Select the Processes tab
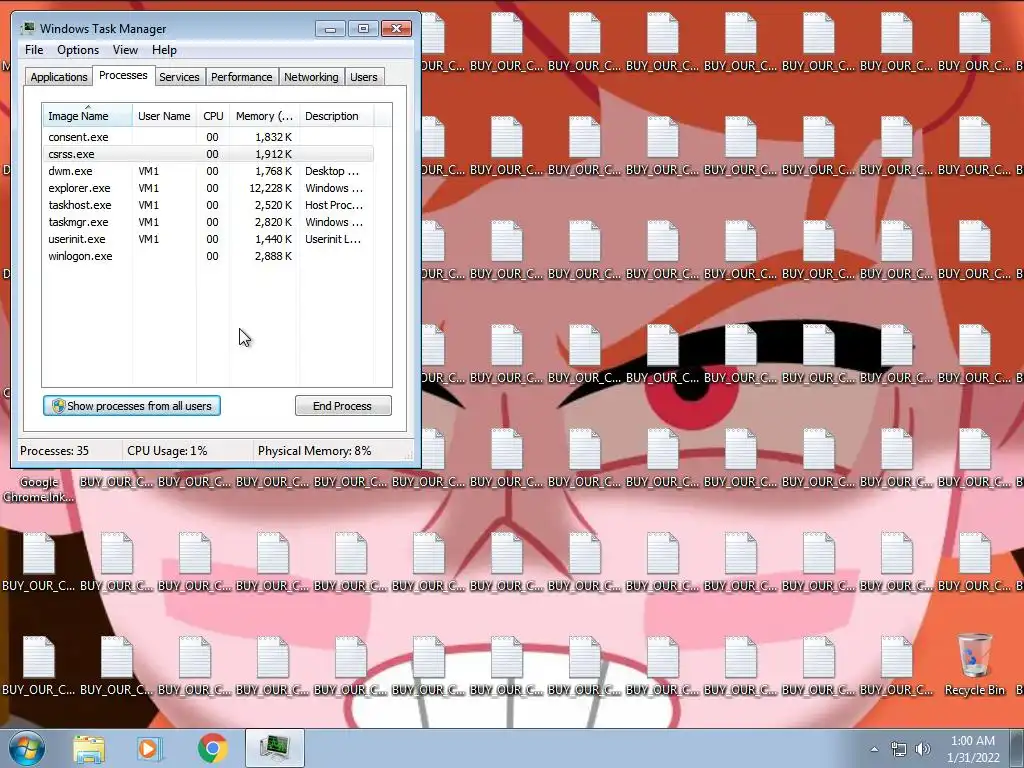 (123, 76)
